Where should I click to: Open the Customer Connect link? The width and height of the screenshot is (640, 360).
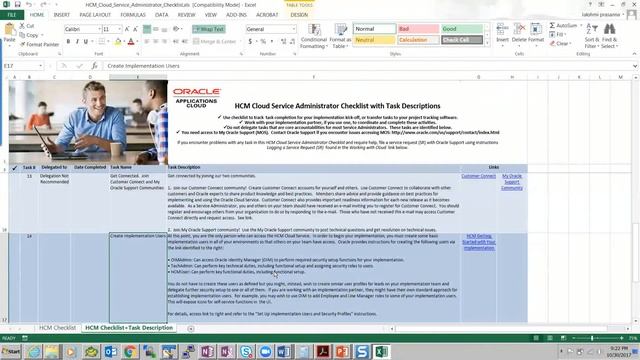pyautogui.click(x=478, y=176)
